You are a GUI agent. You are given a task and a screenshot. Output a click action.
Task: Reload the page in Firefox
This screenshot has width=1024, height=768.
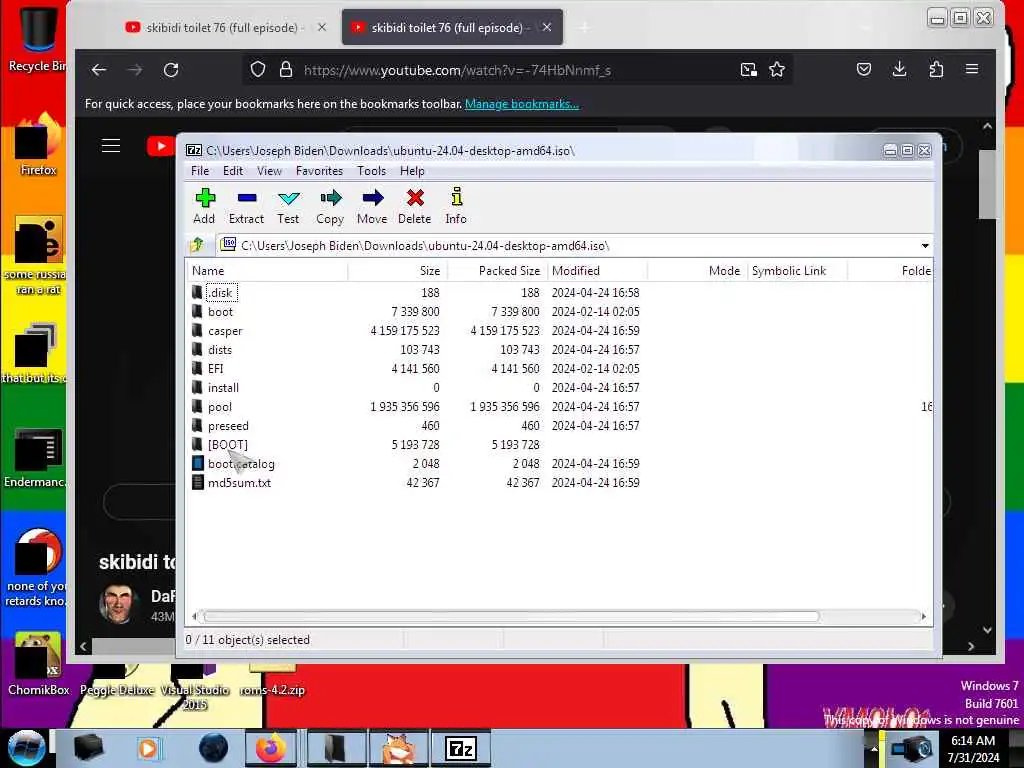pyautogui.click(x=171, y=70)
